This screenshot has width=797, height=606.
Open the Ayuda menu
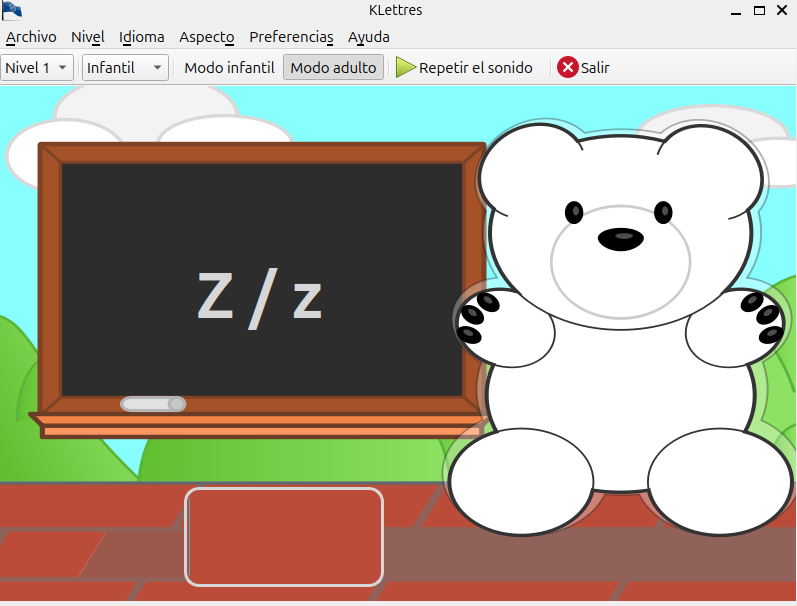(369, 37)
